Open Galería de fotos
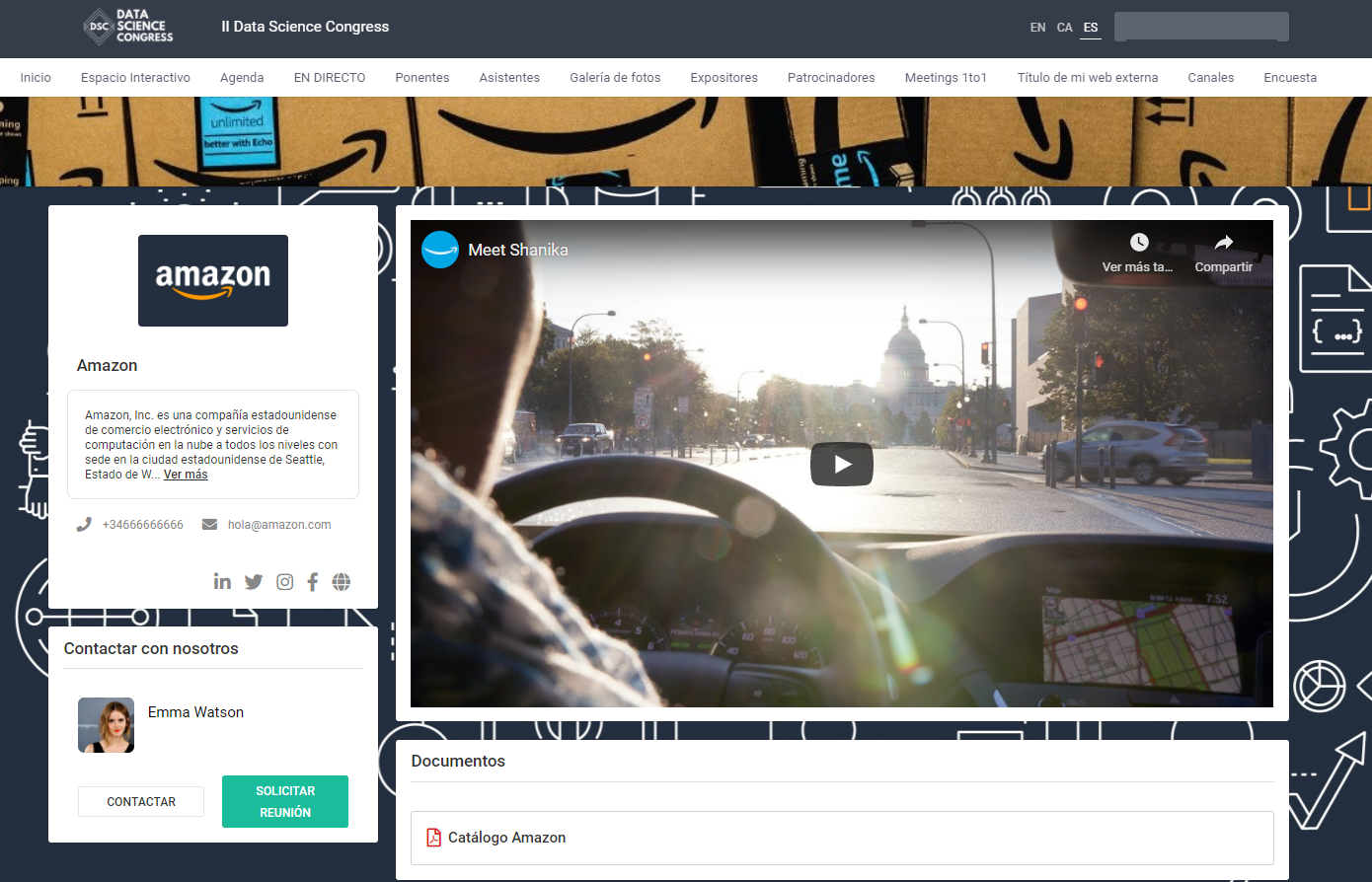 615,78
